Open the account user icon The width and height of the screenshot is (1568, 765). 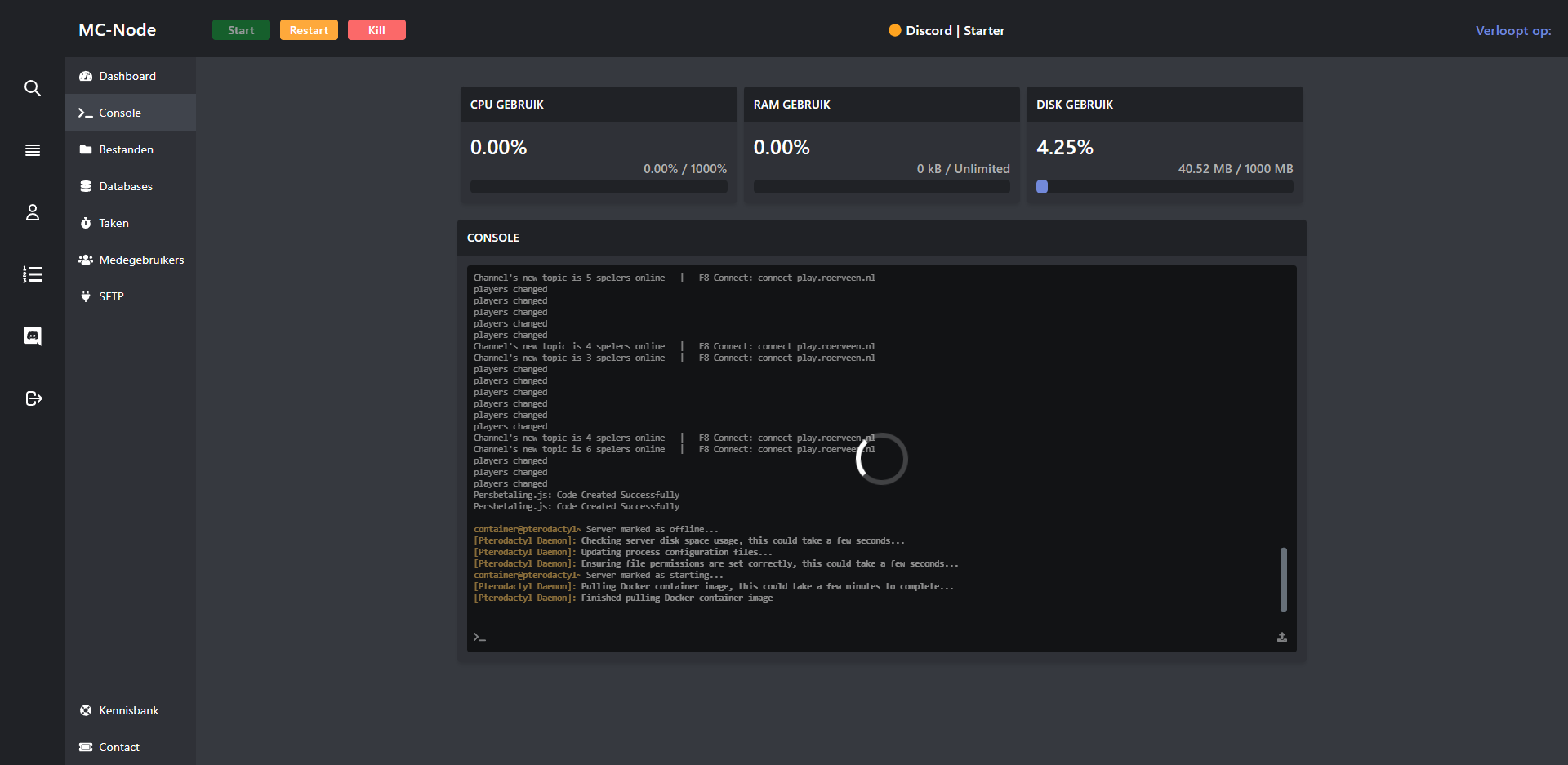click(x=33, y=212)
